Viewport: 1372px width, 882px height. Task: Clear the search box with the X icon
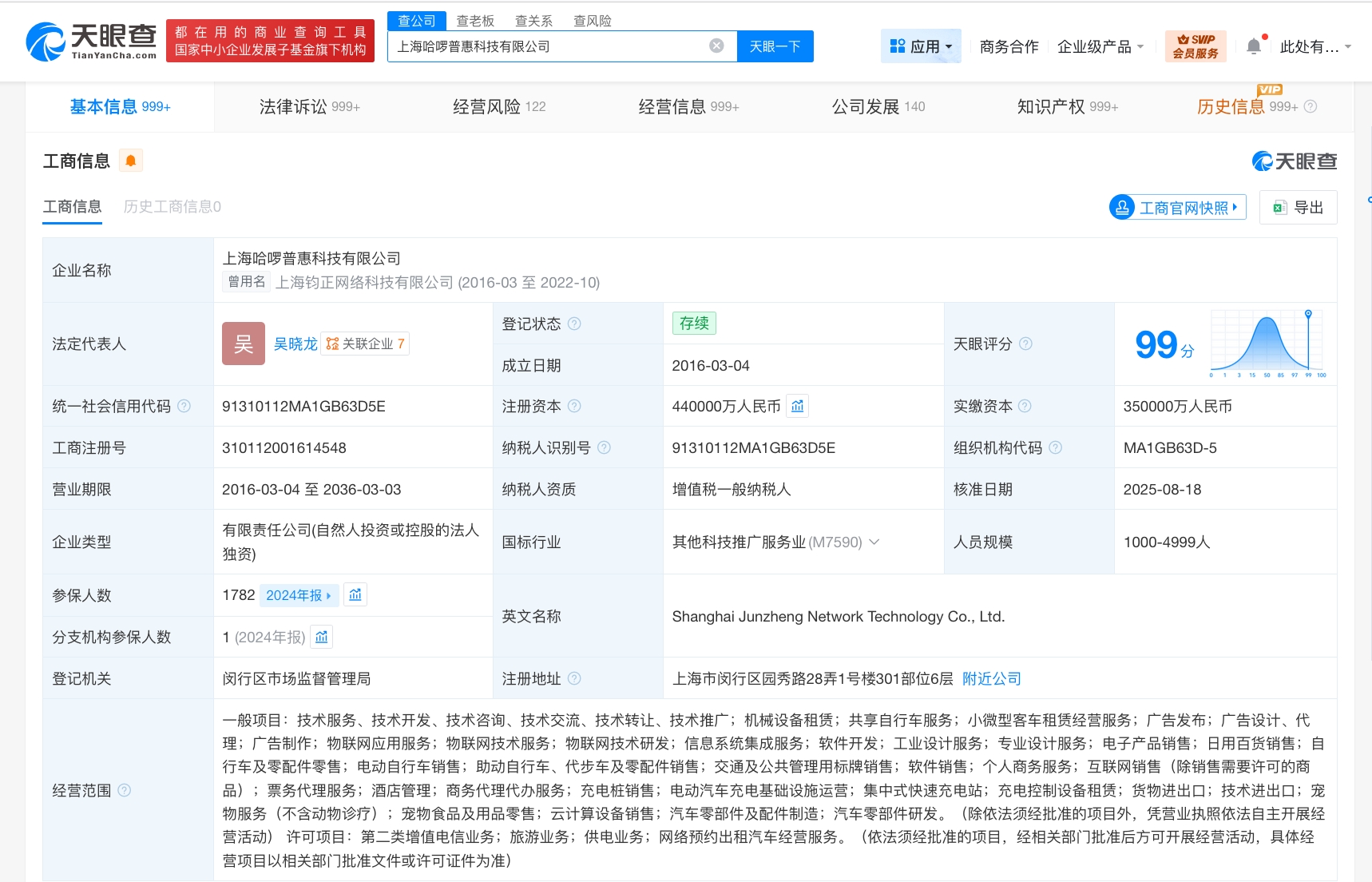coord(716,46)
